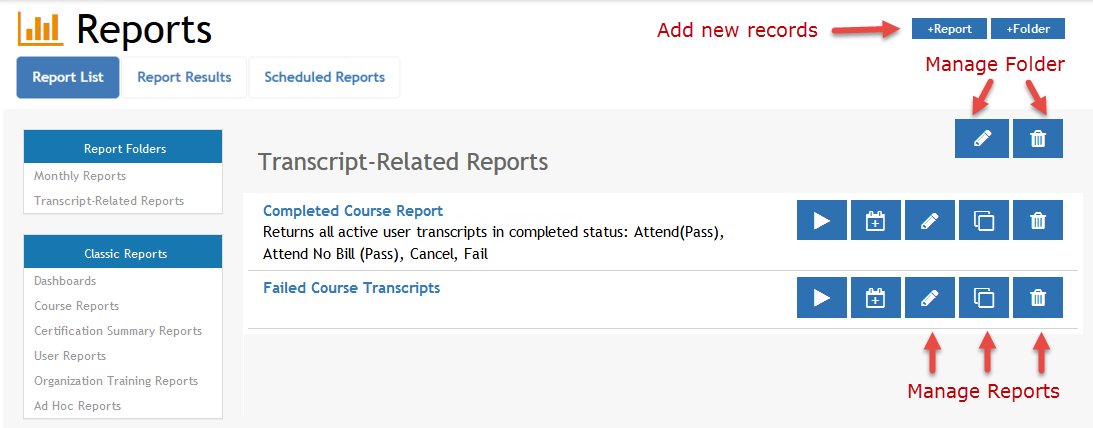This screenshot has width=1093, height=428.
Task: Edit the Transcript-Related Reports folder
Action: (x=982, y=138)
